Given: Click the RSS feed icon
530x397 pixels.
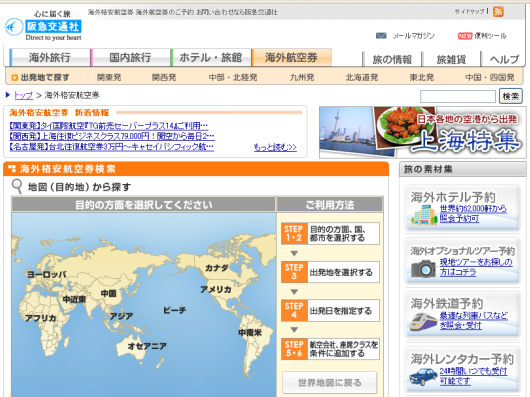Looking at the screenshot, I should pos(498,11).
